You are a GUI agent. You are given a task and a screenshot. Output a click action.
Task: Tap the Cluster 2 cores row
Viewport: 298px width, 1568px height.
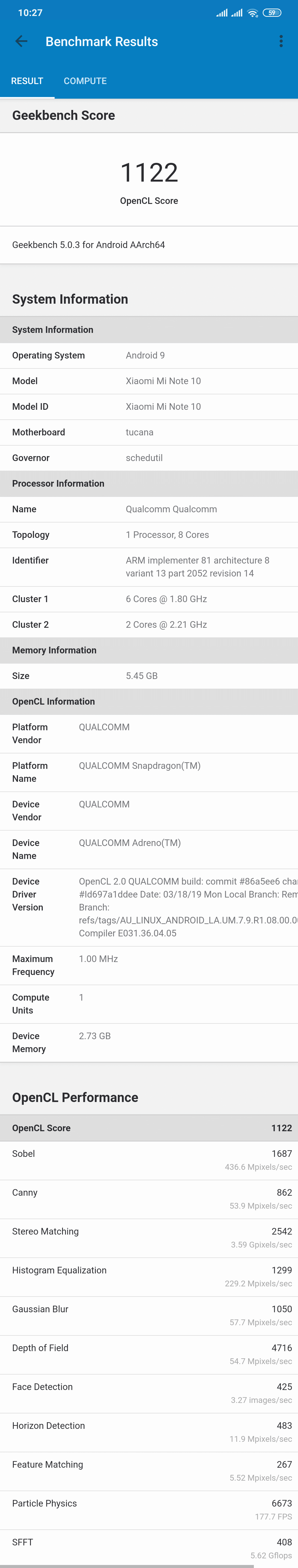tap(149, 624)
